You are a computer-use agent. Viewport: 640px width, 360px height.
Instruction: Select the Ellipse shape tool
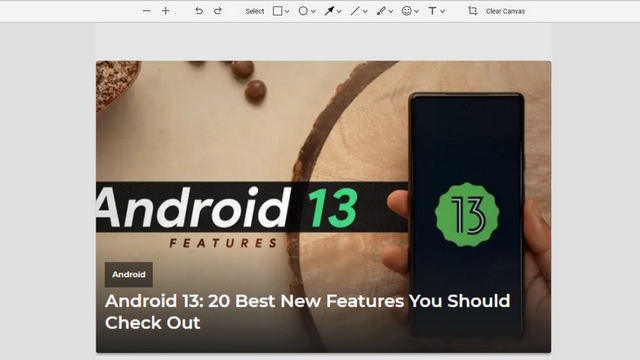point(303,11)
